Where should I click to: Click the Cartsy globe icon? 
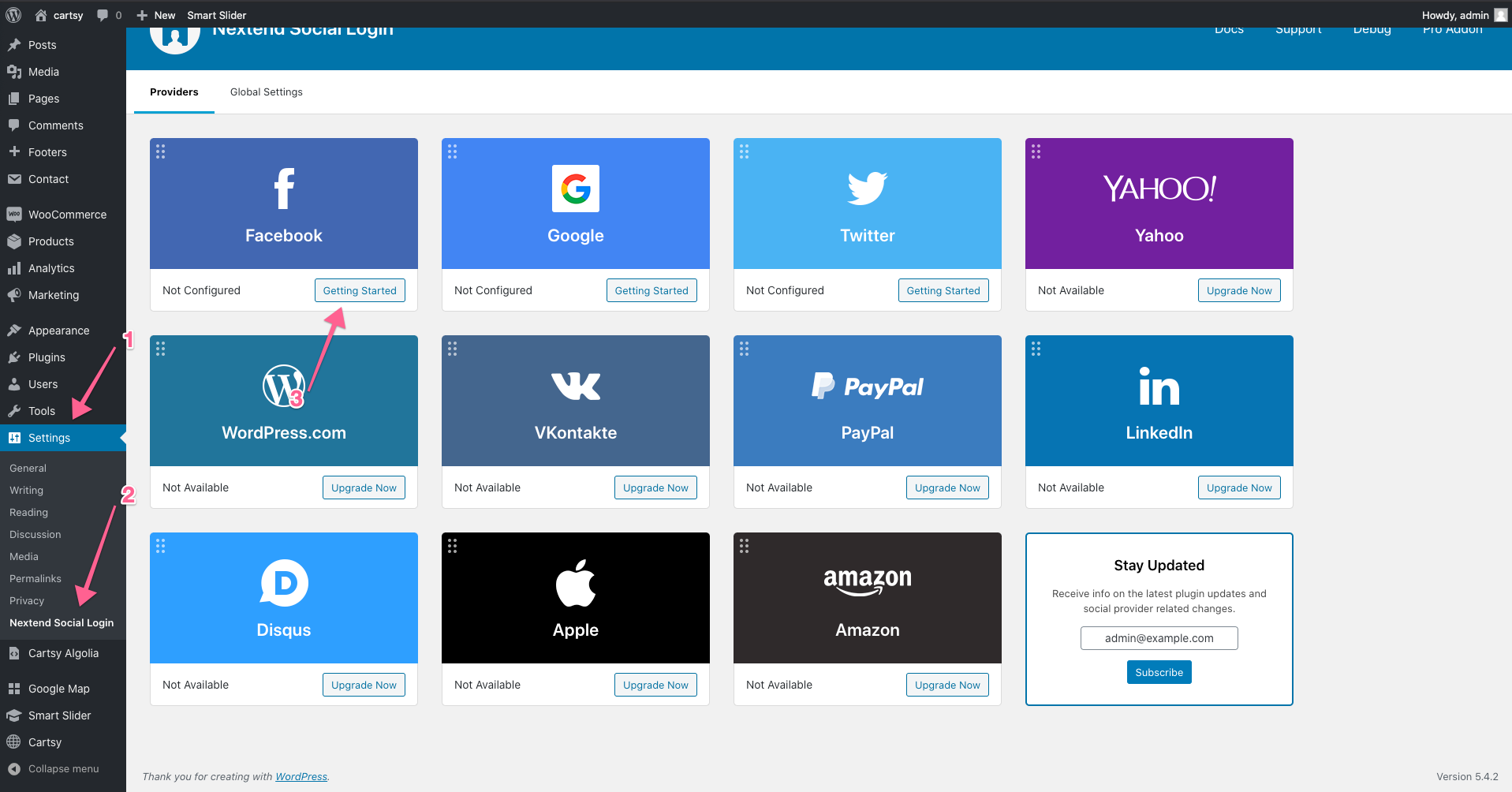pos(14,742)
